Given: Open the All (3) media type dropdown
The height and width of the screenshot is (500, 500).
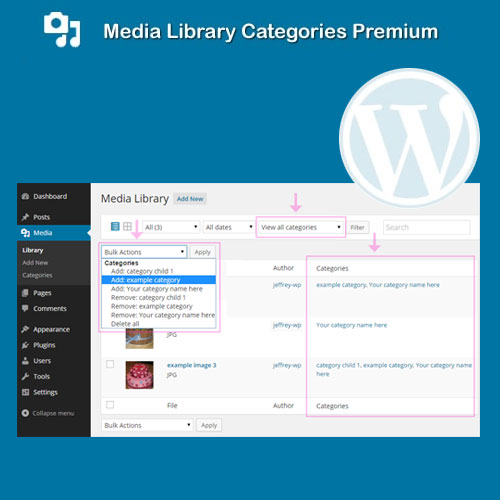Looking at the screenshot, I should pyautogui.click(x=171, y=227).
